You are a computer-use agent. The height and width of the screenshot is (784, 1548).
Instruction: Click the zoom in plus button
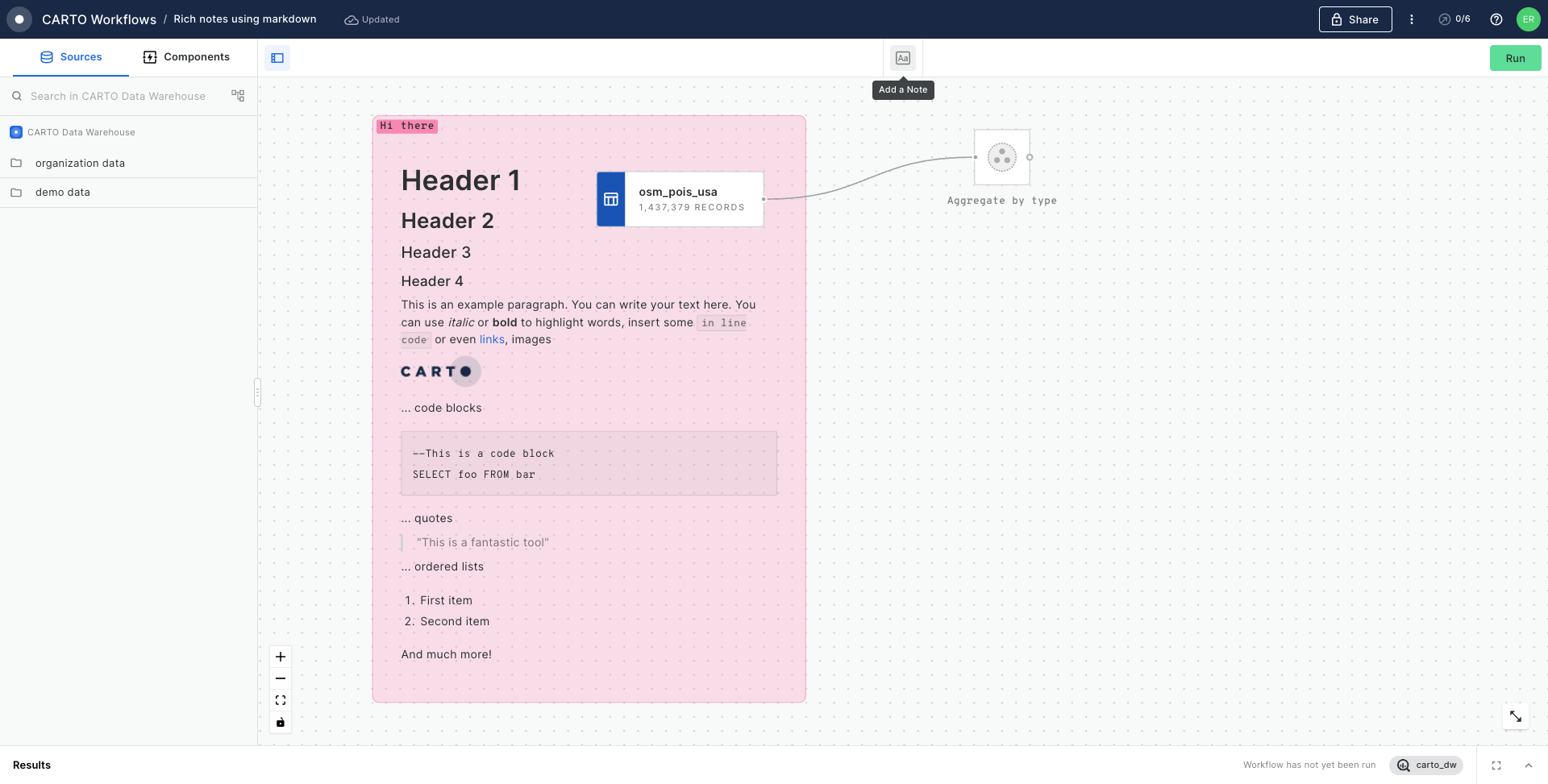pyautogui.click(x=281, y=657)
